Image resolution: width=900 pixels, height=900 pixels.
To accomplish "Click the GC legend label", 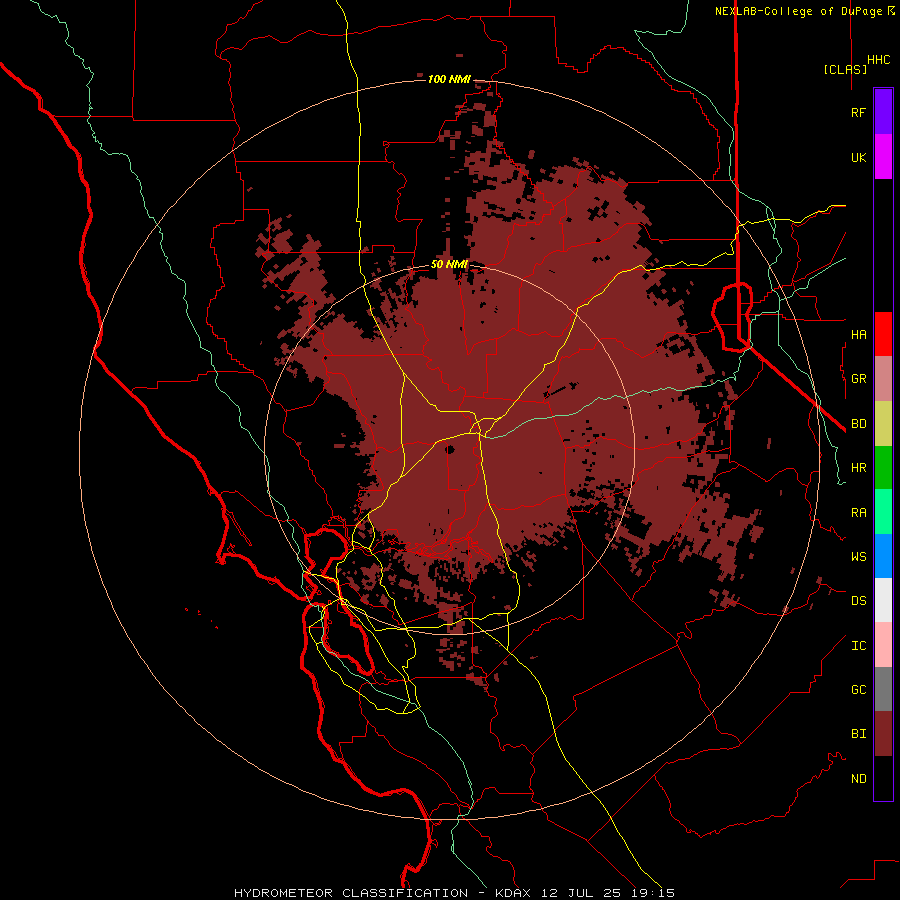I will point(858,689).
